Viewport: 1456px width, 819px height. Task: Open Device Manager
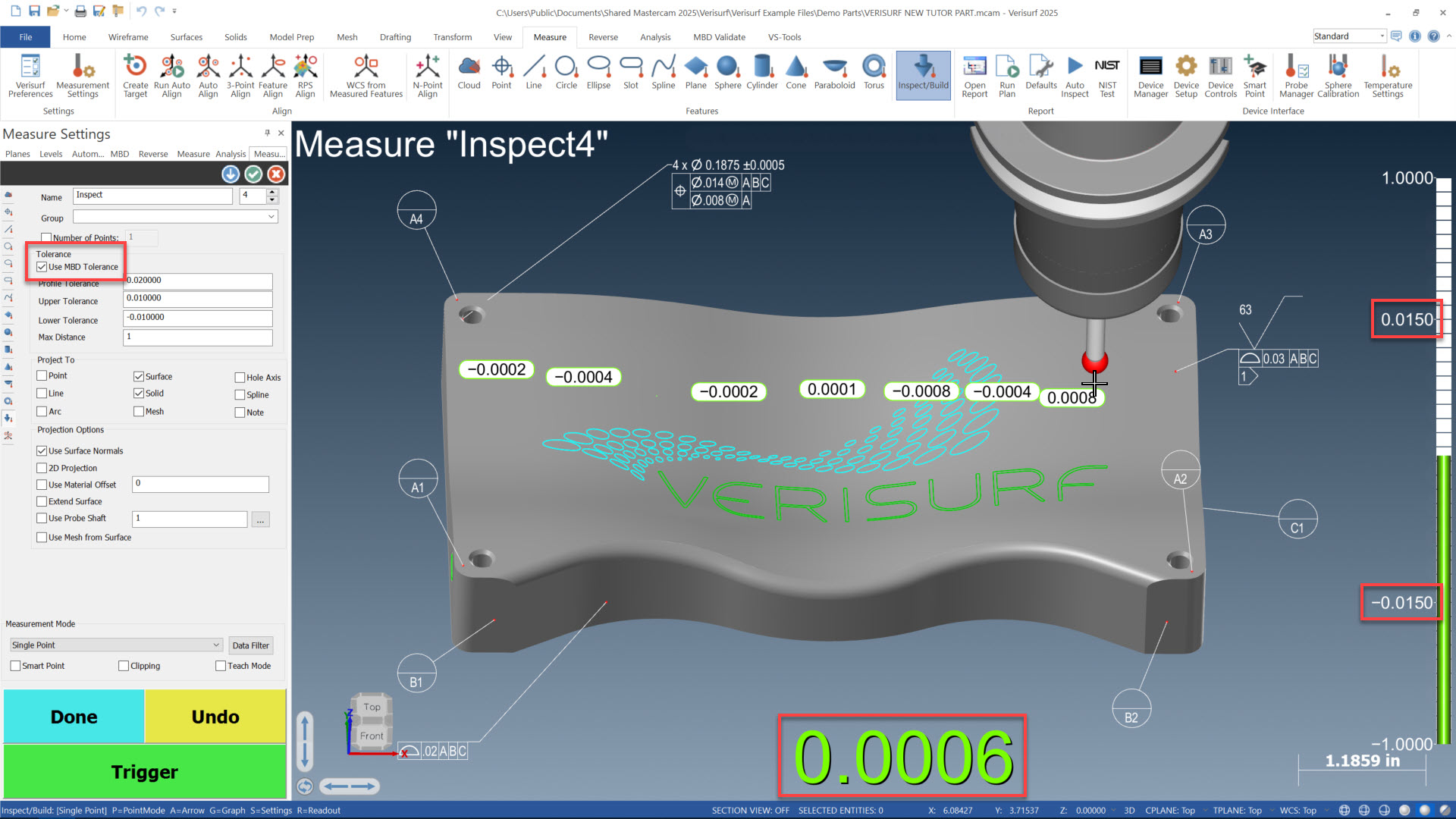(1151, 76)
